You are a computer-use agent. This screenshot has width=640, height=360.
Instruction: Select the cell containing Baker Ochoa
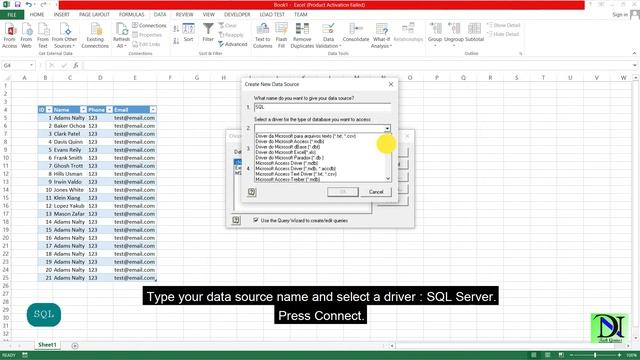pyautogui.click(x=69, y=126)
